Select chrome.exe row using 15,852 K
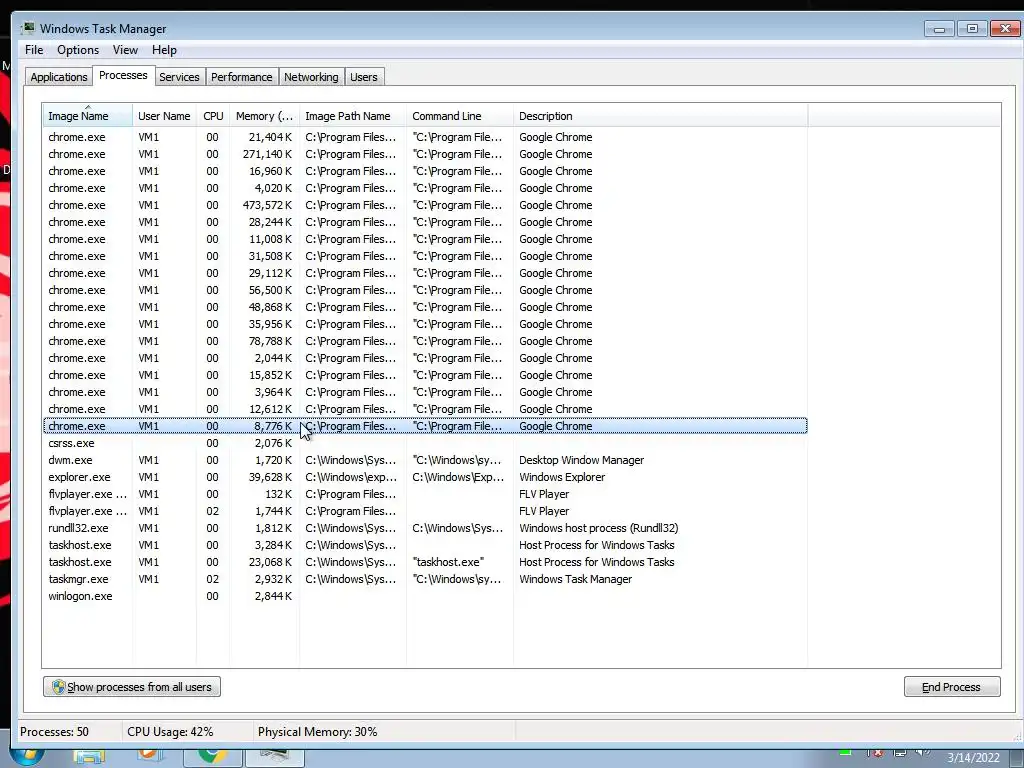 [x=425, y=375]
